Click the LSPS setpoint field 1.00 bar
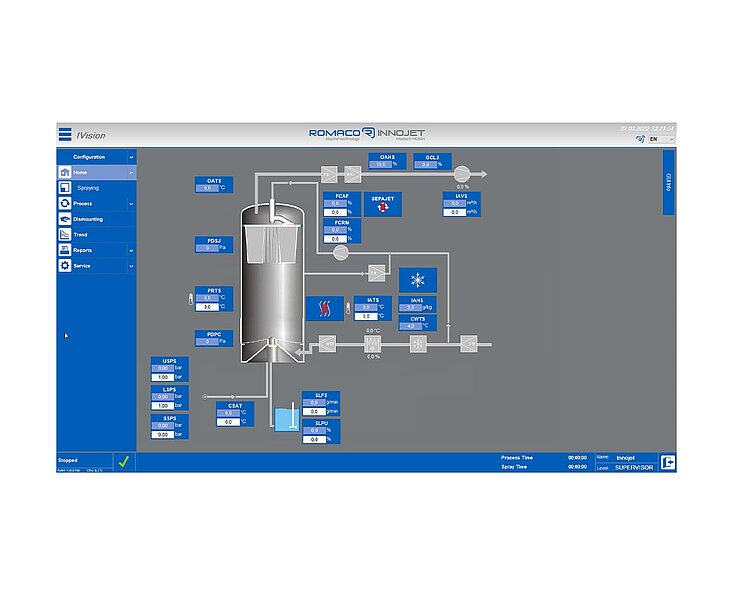The image size is (733, 595). click(163, 406)
